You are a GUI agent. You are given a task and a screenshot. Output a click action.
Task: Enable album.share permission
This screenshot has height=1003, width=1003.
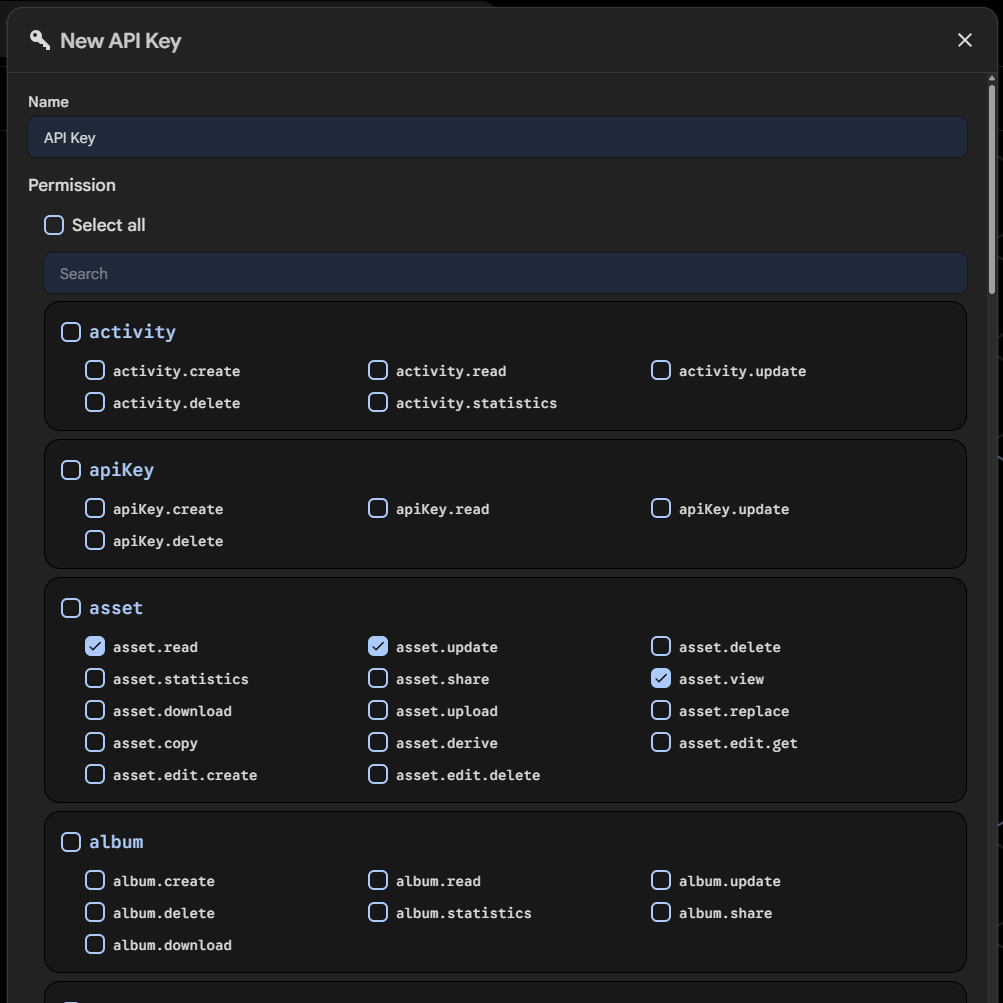coord(661,913)
